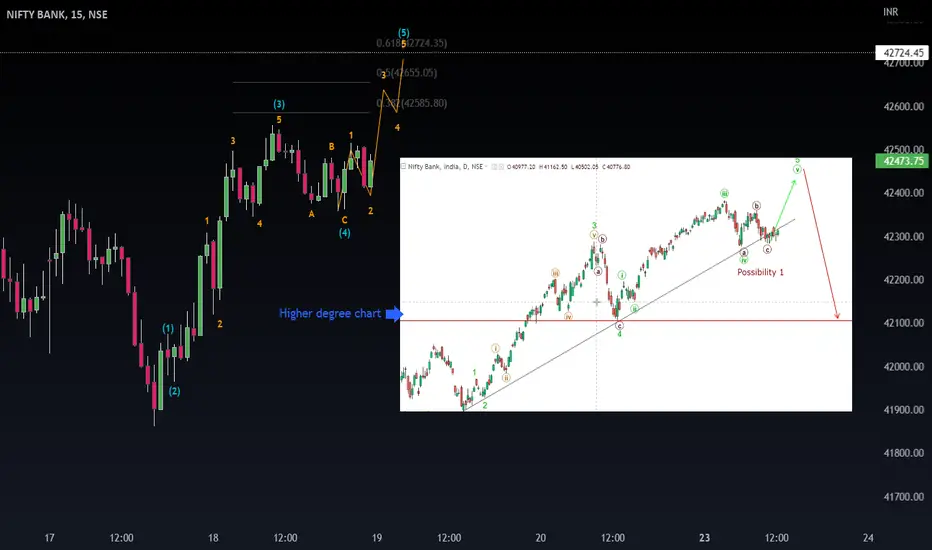Click the 42400.00 price axis label
Image resolution: width=932 pixels, height=550 pixels.
pyautogui.click(x=903, y=193)
